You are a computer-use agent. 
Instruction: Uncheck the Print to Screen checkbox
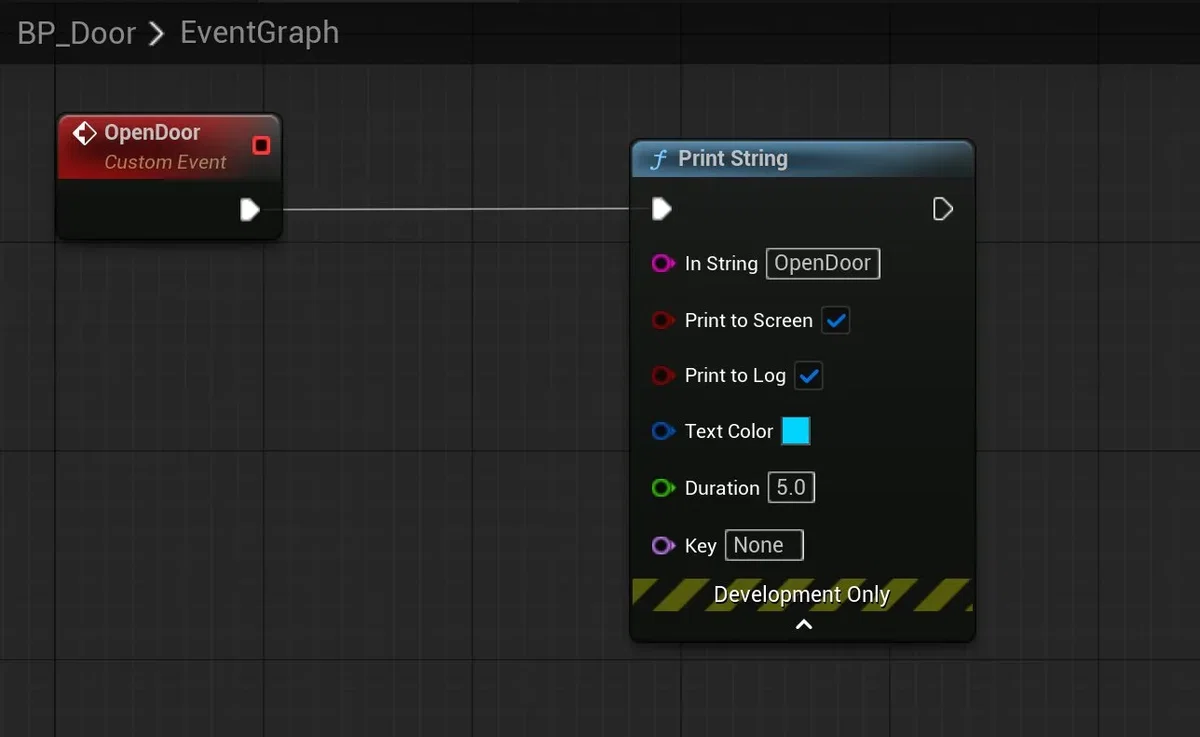click(836, 321)
